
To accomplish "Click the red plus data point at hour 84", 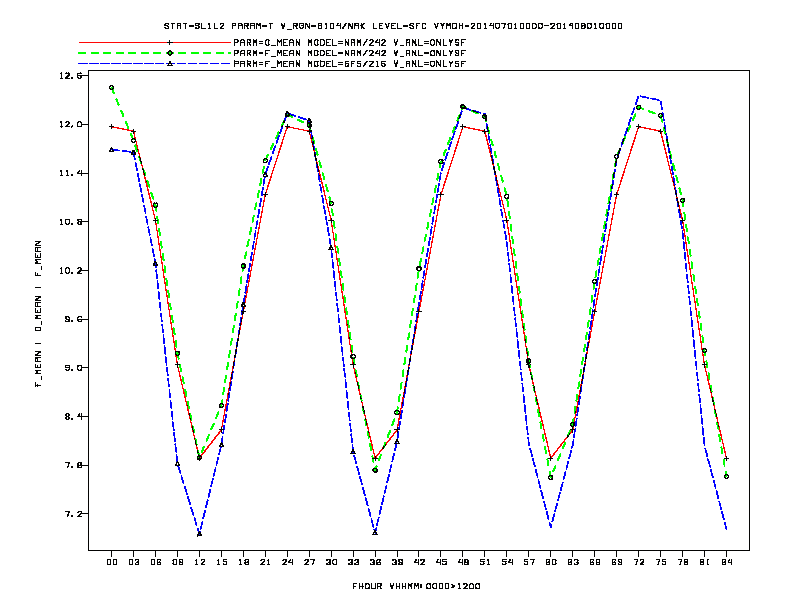I will coord(726,458).
